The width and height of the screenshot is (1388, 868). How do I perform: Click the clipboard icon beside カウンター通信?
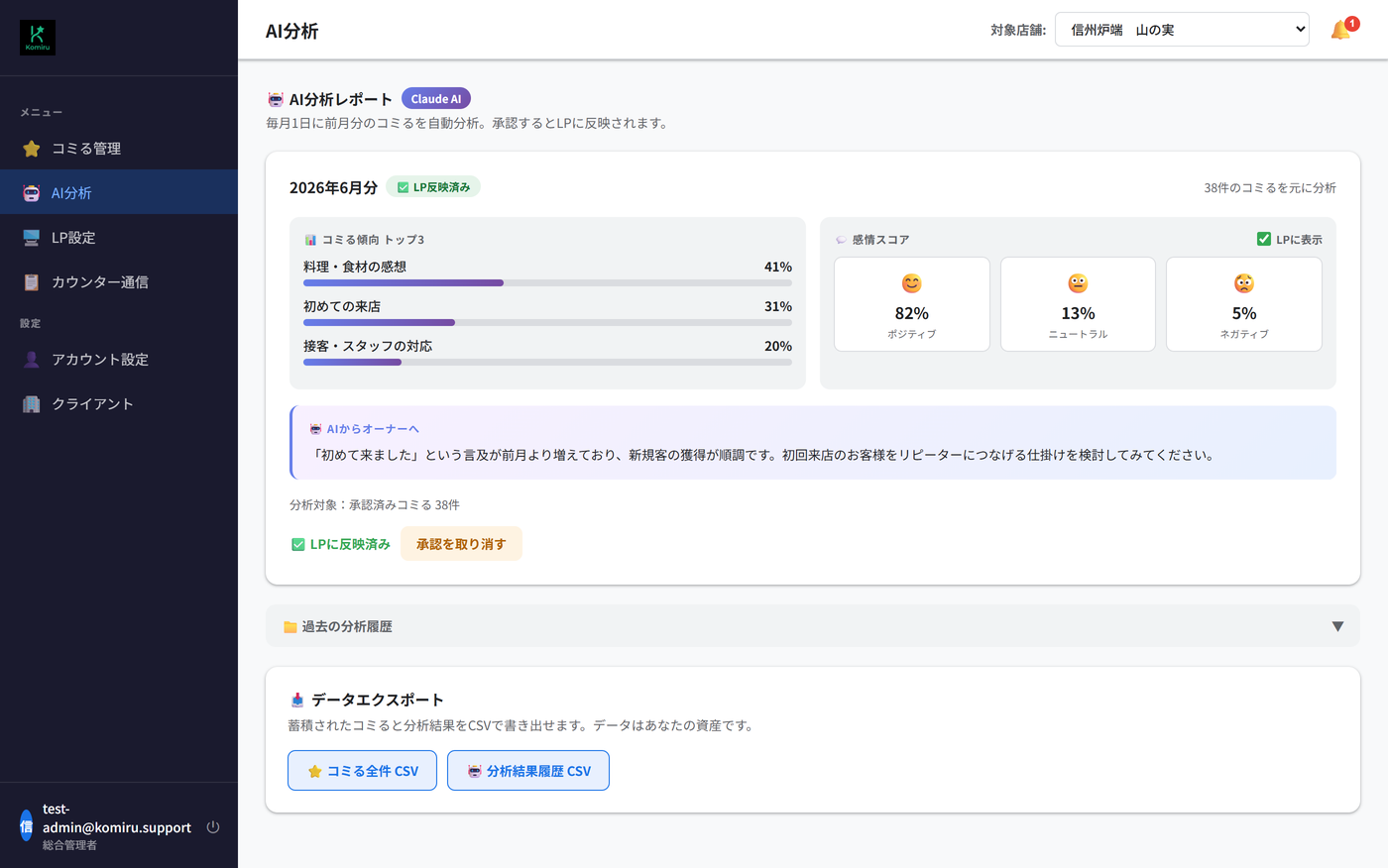(32, 282)
